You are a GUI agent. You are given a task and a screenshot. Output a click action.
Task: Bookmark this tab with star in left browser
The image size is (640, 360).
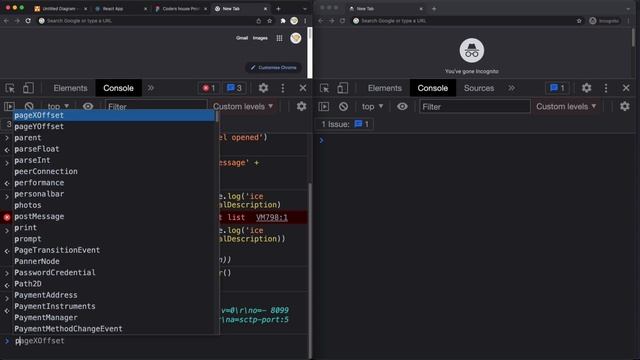coord(269,21)
